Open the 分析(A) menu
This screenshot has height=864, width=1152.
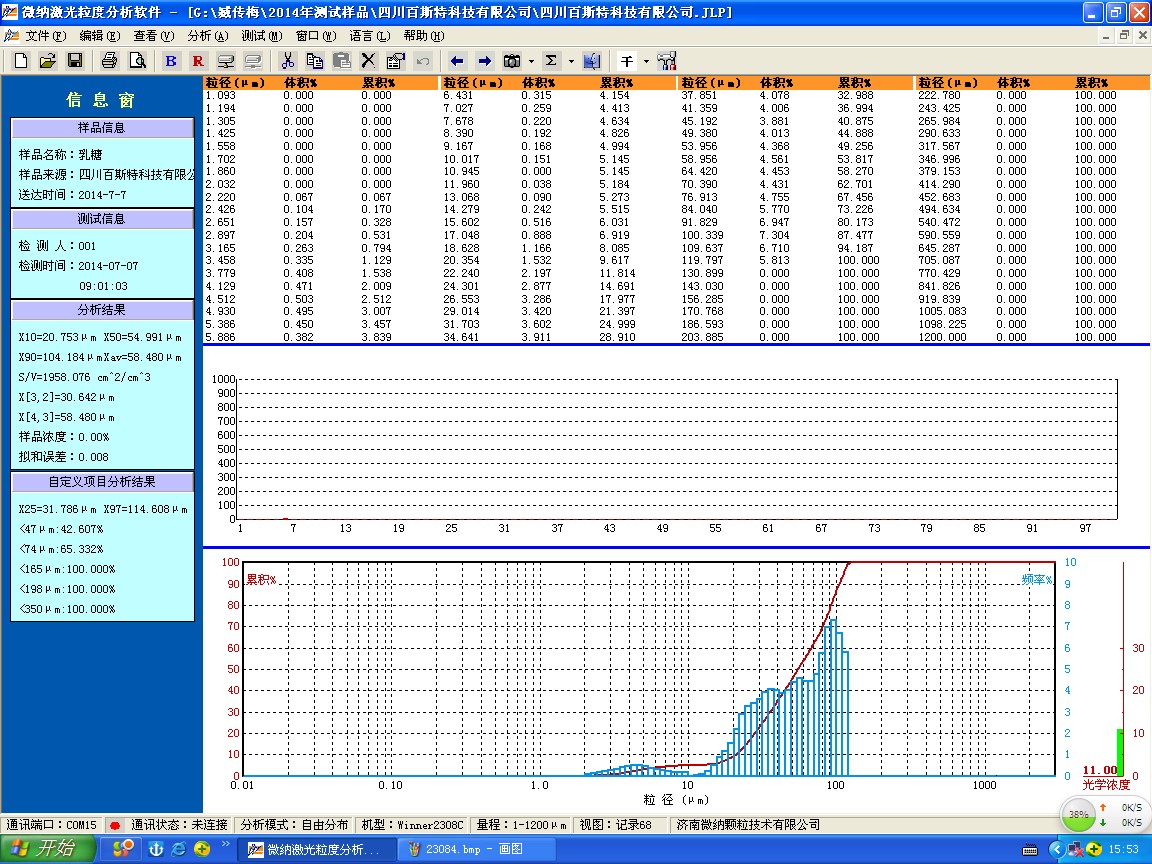(207, 35)
